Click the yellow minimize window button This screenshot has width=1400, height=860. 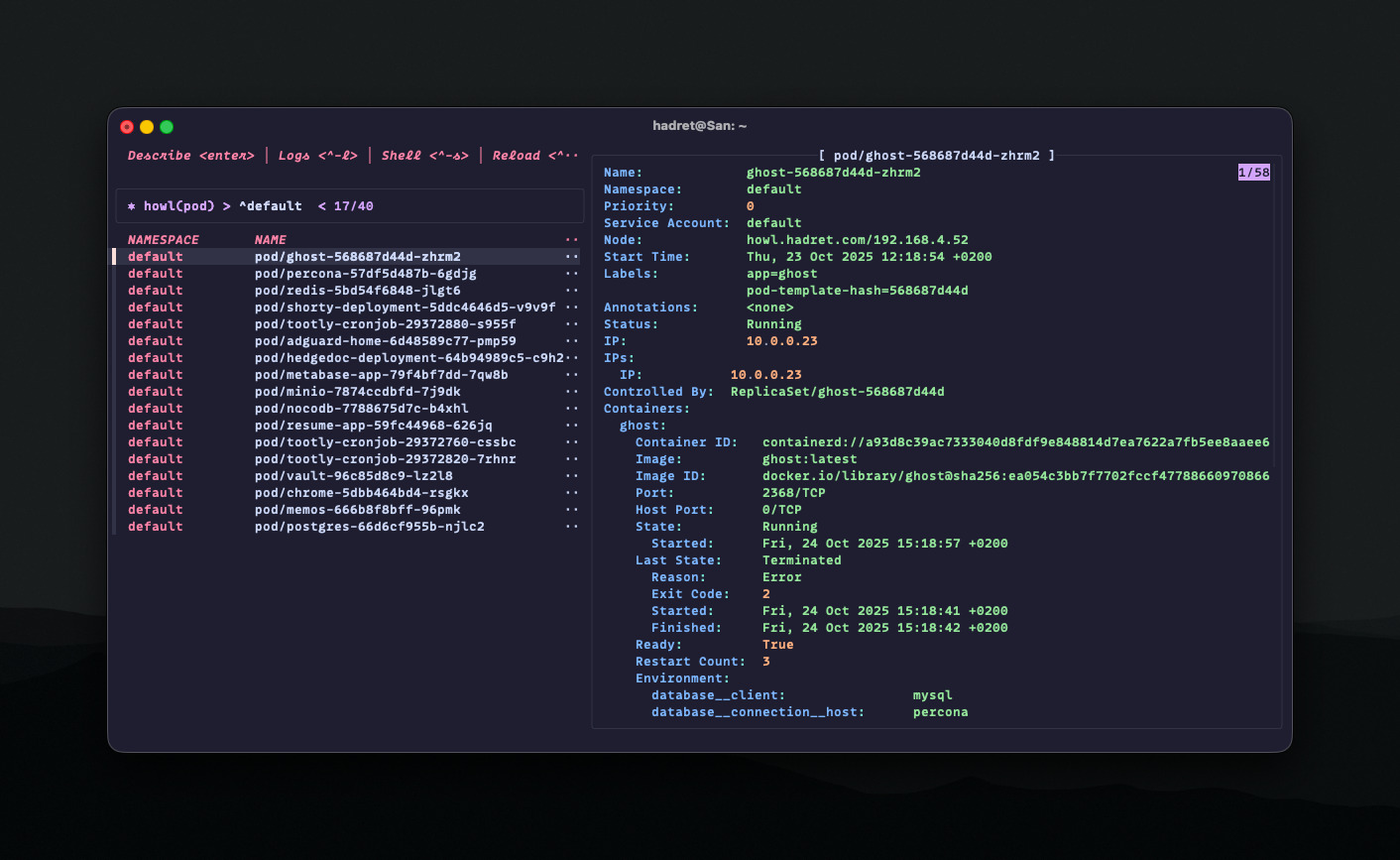tap(147, 127)
